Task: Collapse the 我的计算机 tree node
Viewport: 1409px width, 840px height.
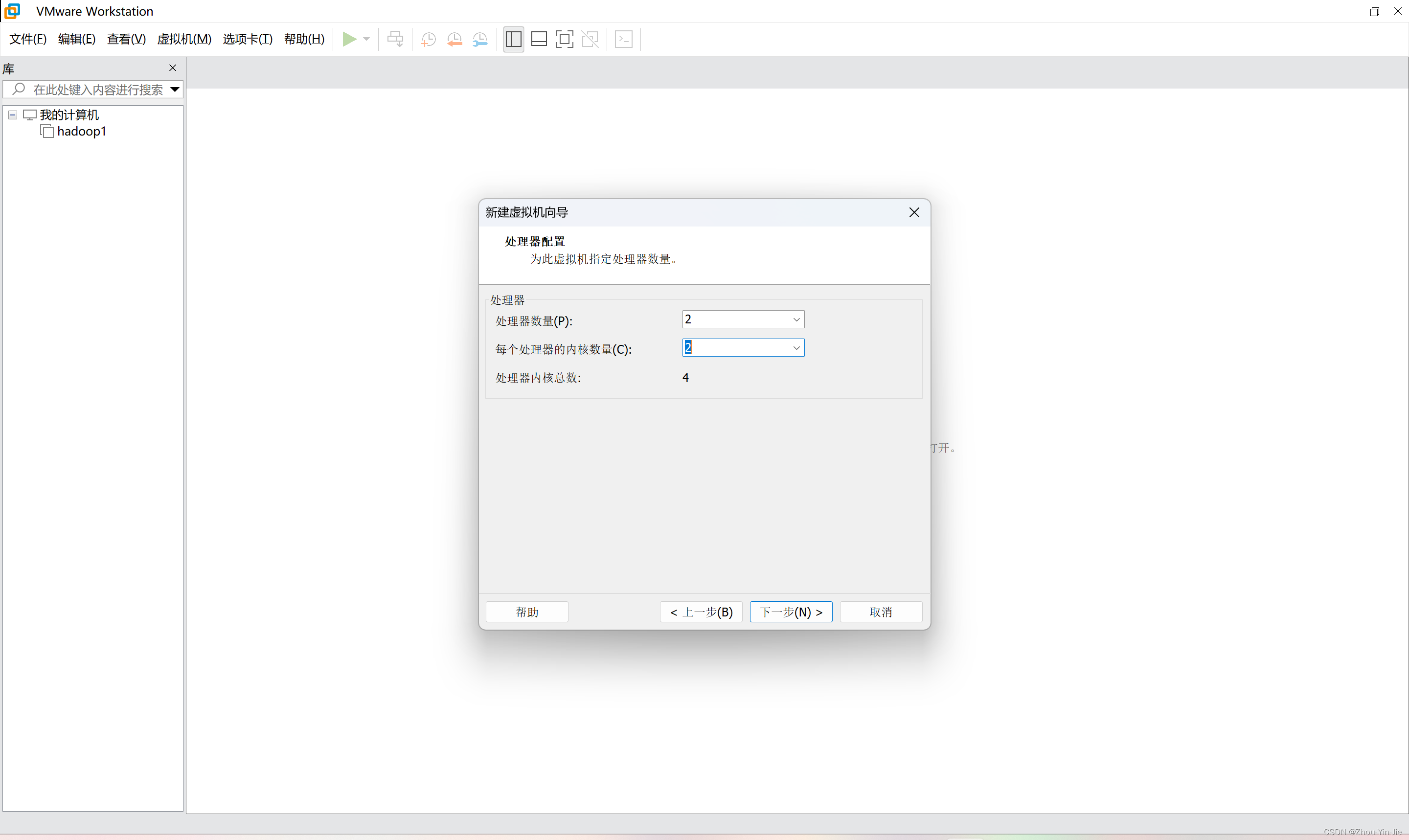Action: 13,115
